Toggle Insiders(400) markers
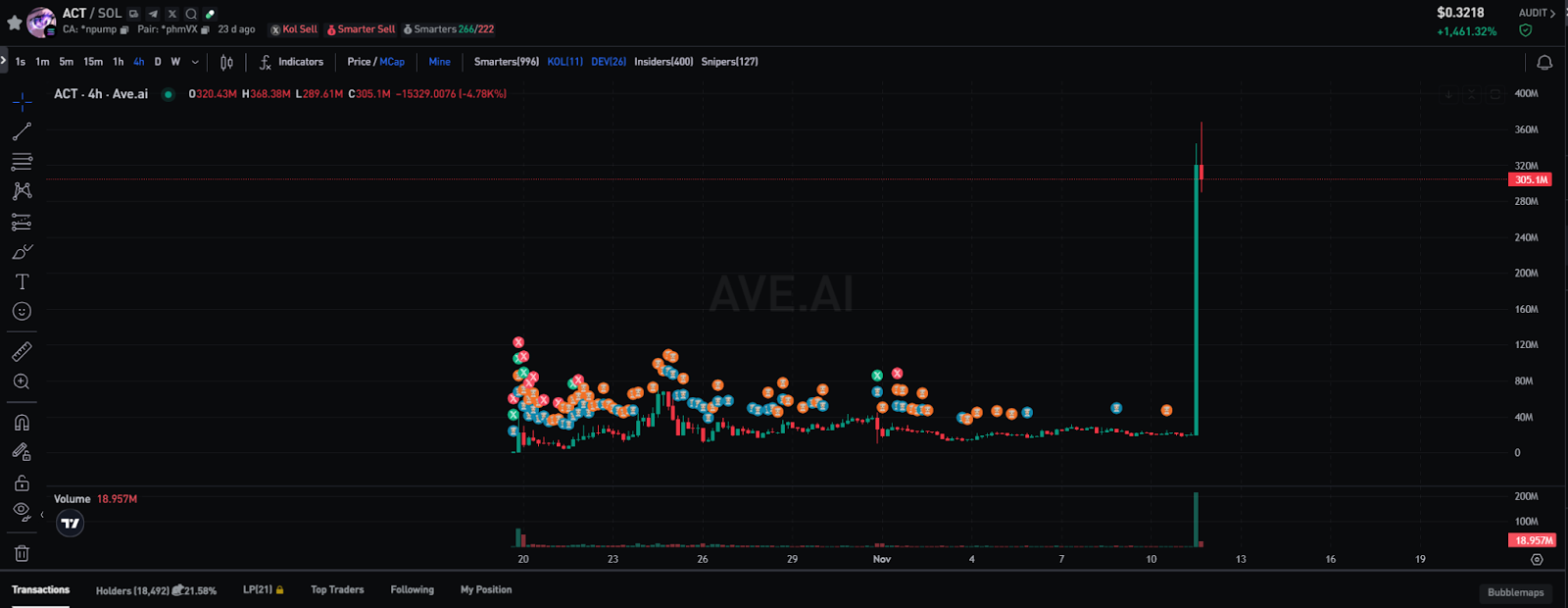This screenshot has width=1568, height=608. click(x=663, y=62)
